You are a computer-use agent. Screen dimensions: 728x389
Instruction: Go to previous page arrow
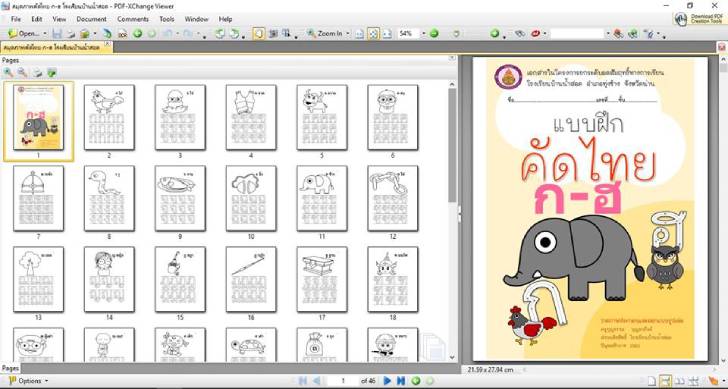pos(317,381)
